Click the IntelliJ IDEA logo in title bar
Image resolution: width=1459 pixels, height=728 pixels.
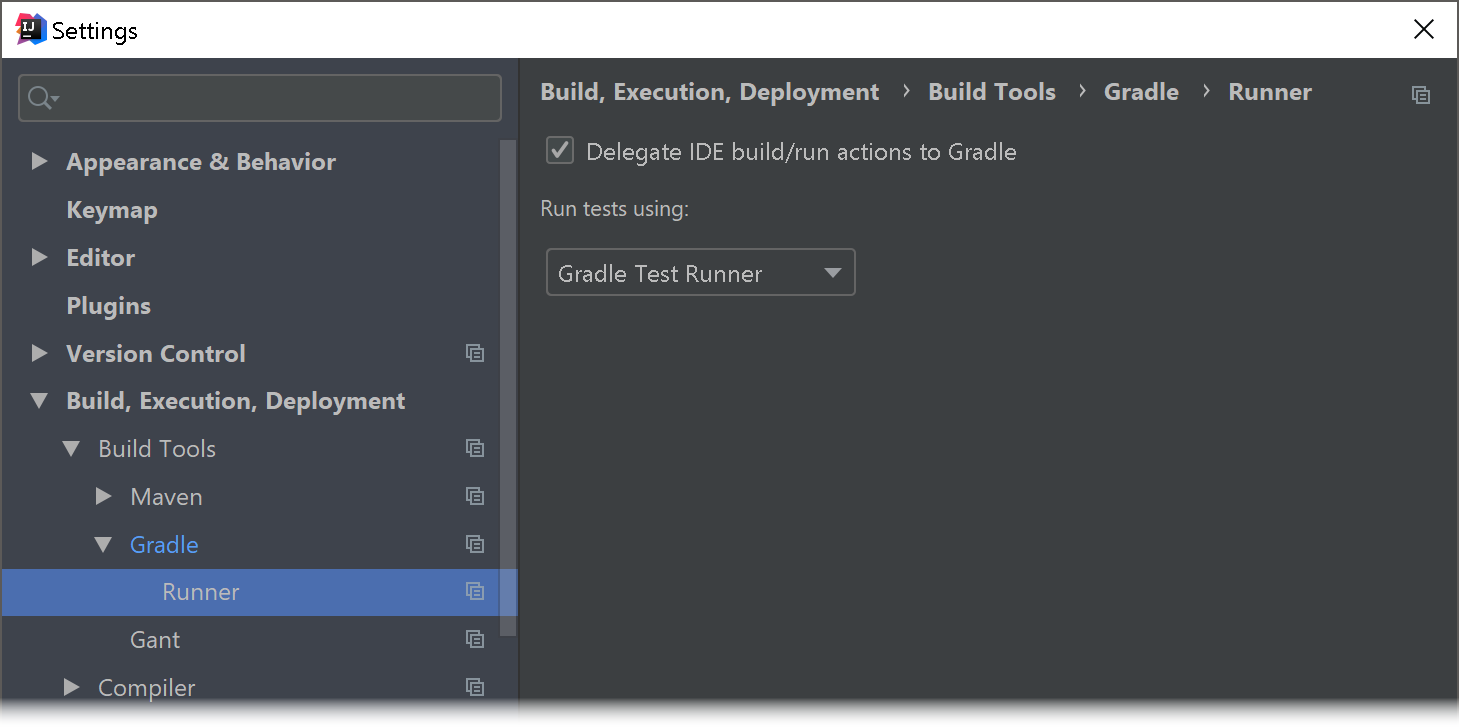pos(31,30)
